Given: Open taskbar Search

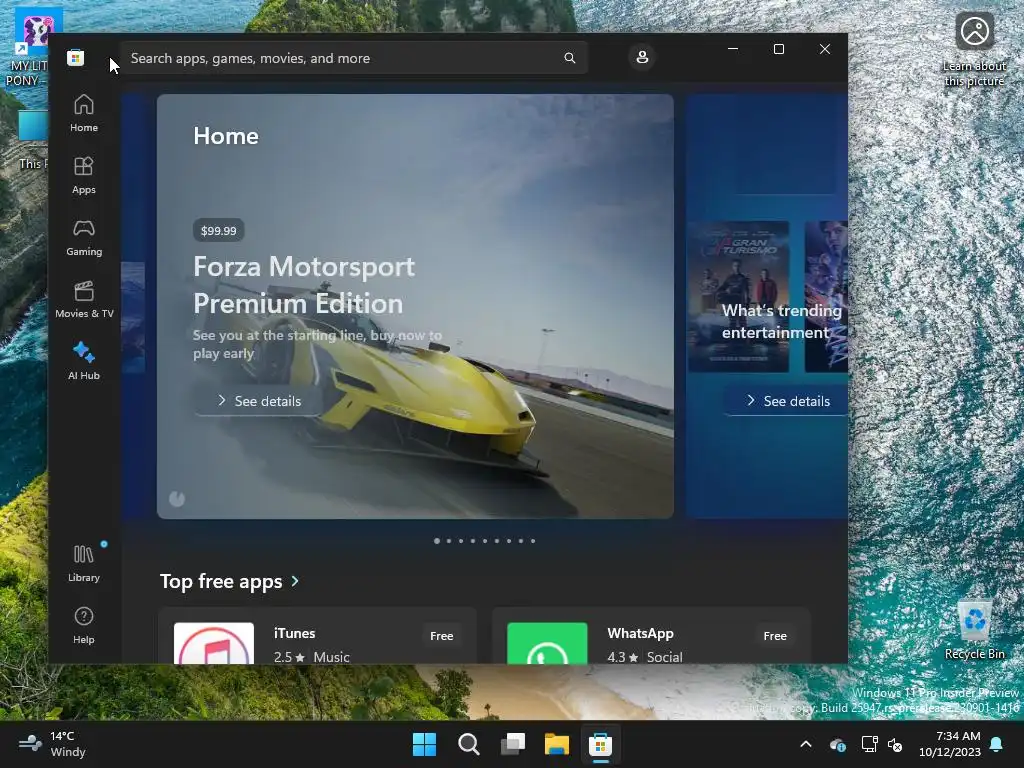Looking at the screenshot, I should [468, 744].
